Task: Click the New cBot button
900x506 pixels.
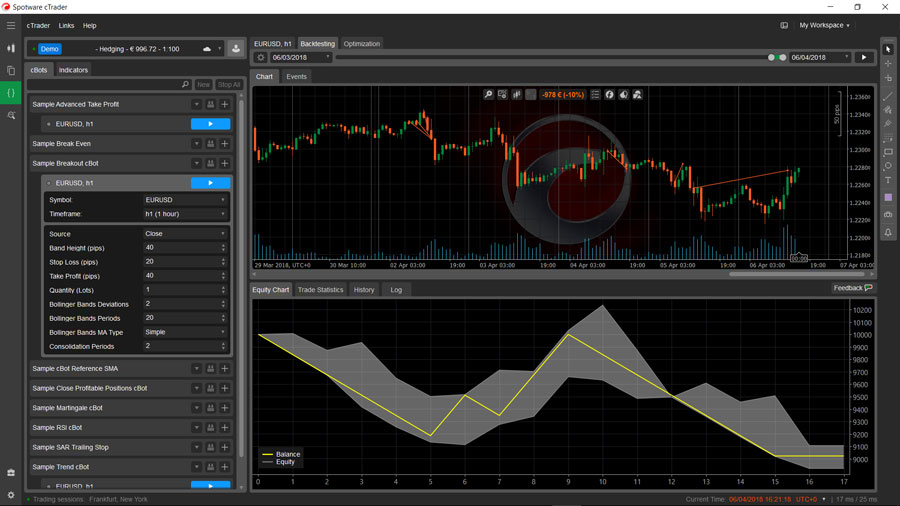Action: (203, 84)
